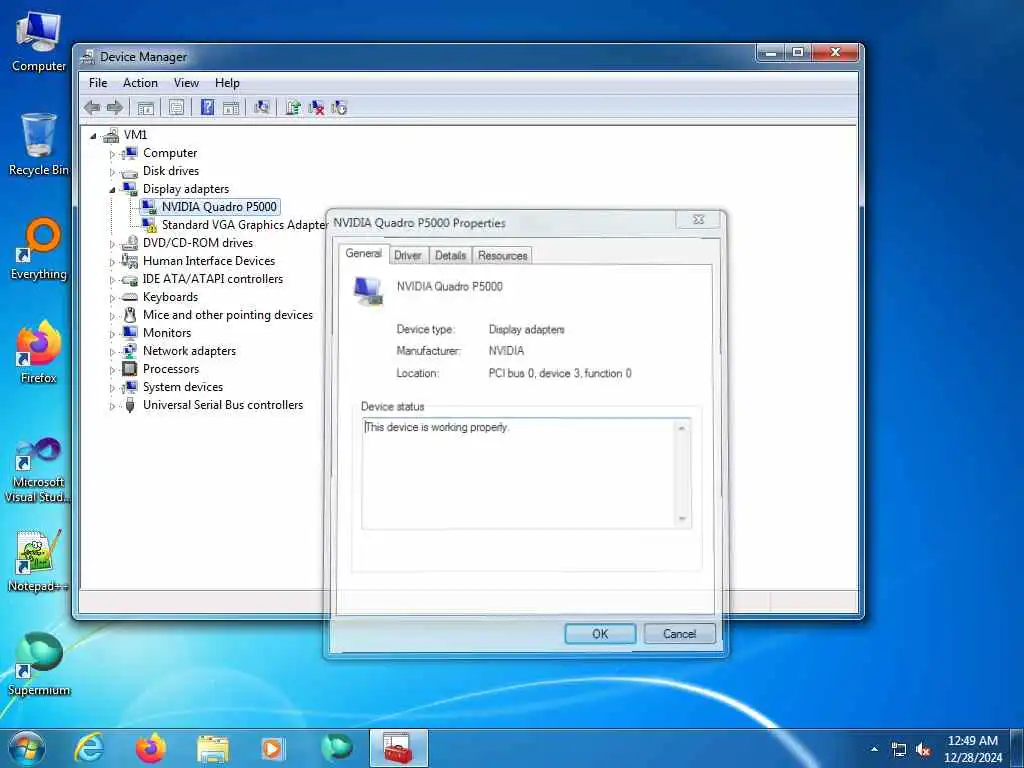
Task: Expand the System devices node
Action: pos(112,389)
